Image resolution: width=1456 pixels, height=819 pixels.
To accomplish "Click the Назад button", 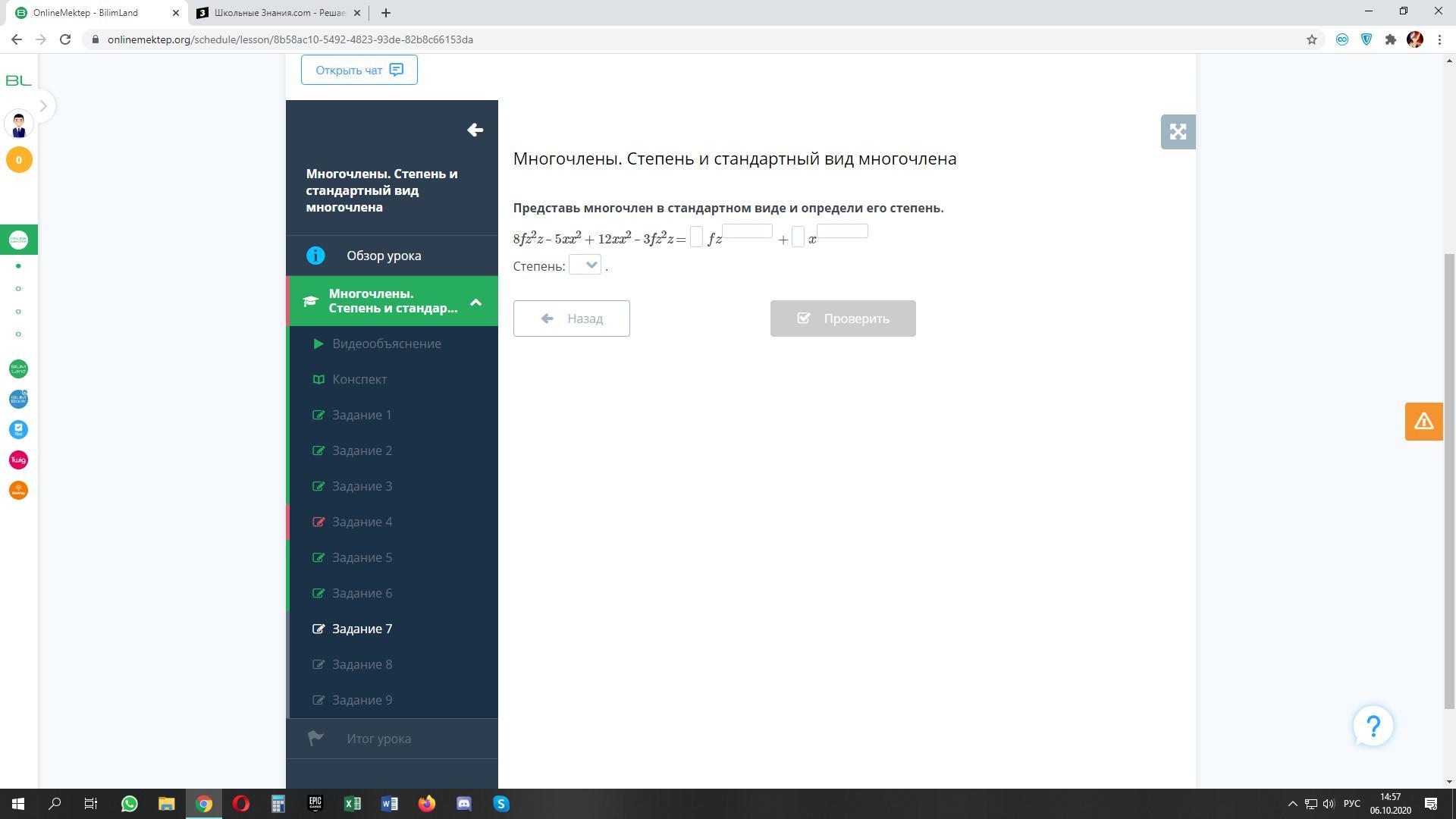I will (571, 318).
